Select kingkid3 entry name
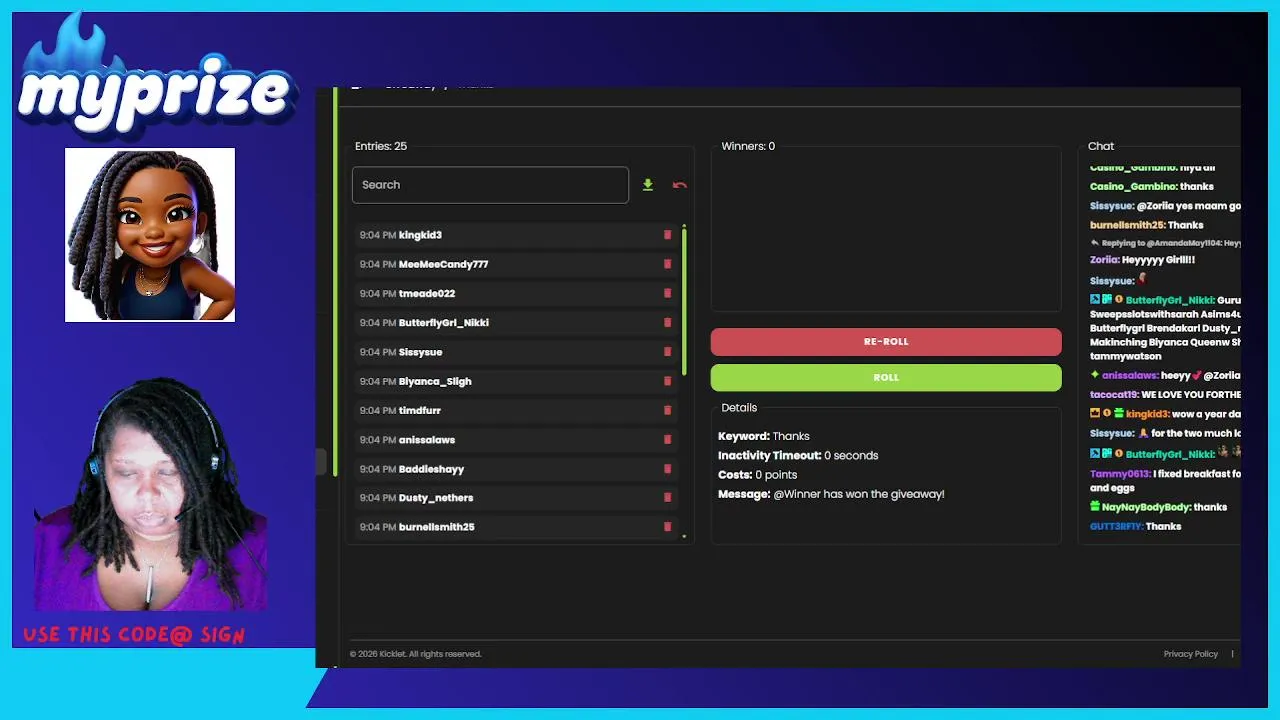Viewport: 1280px width, 720px height. tap(420, 235)
